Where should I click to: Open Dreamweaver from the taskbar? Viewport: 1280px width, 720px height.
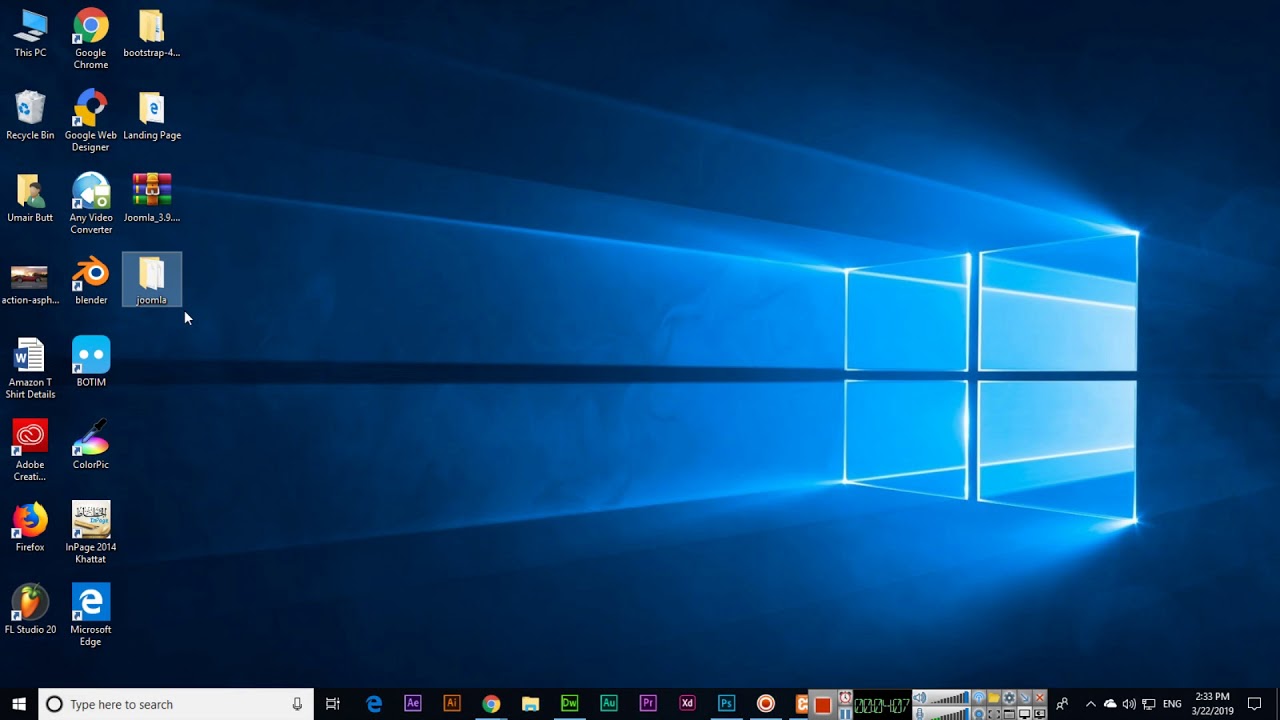coord(569,704)
